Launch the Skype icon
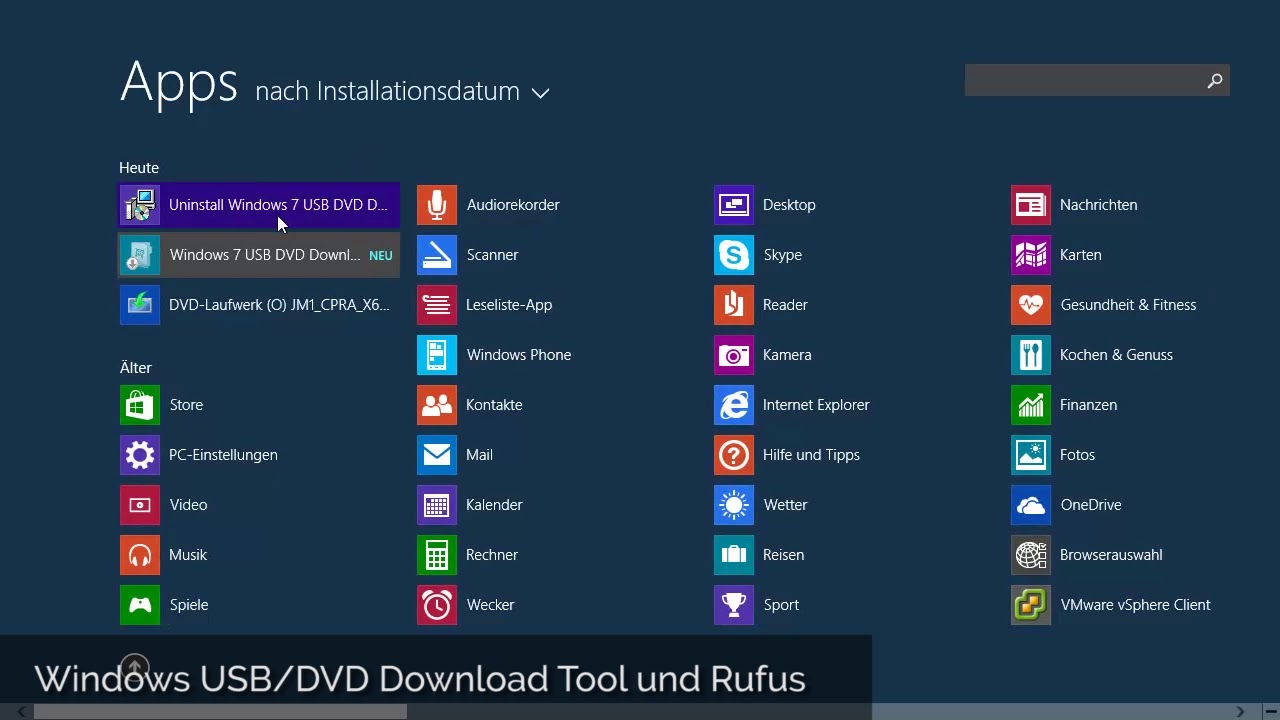The width and height of the screenshot is (1280, 720). coord(734,255)
